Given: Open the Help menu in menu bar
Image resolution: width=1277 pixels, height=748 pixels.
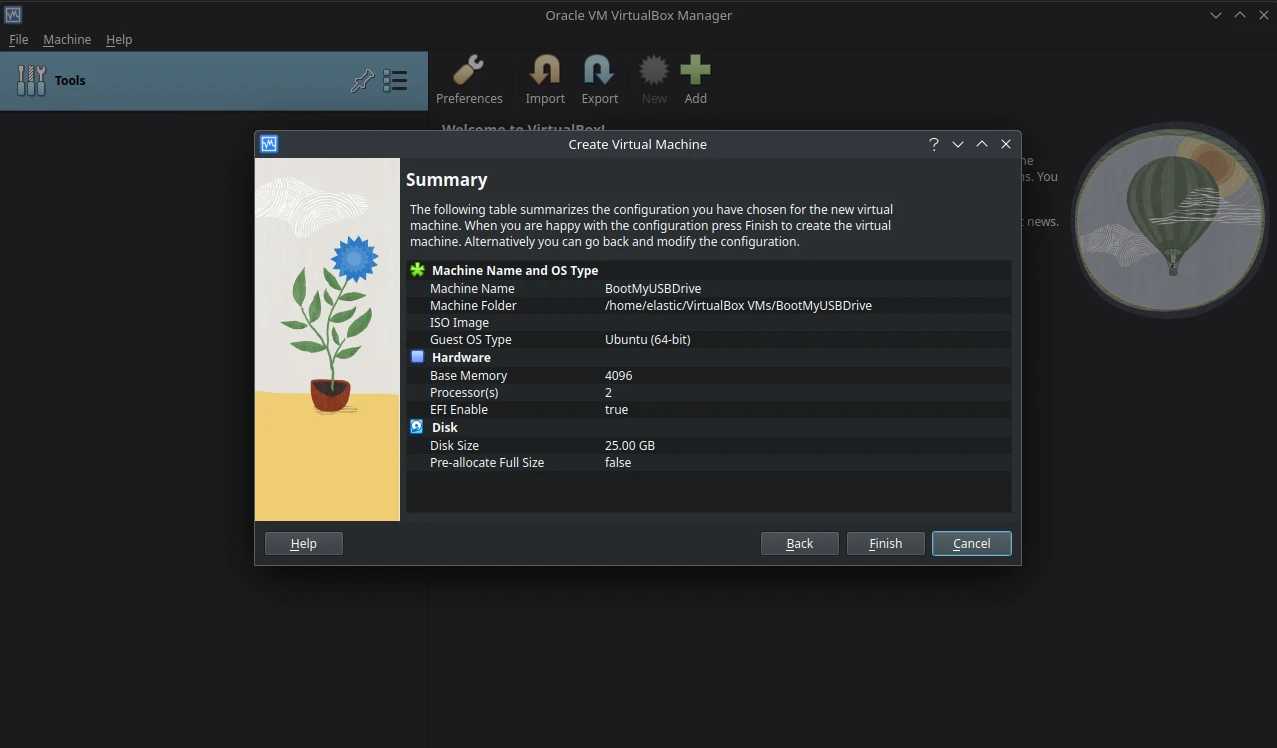Looking at the screenshot, I should 119,39.
